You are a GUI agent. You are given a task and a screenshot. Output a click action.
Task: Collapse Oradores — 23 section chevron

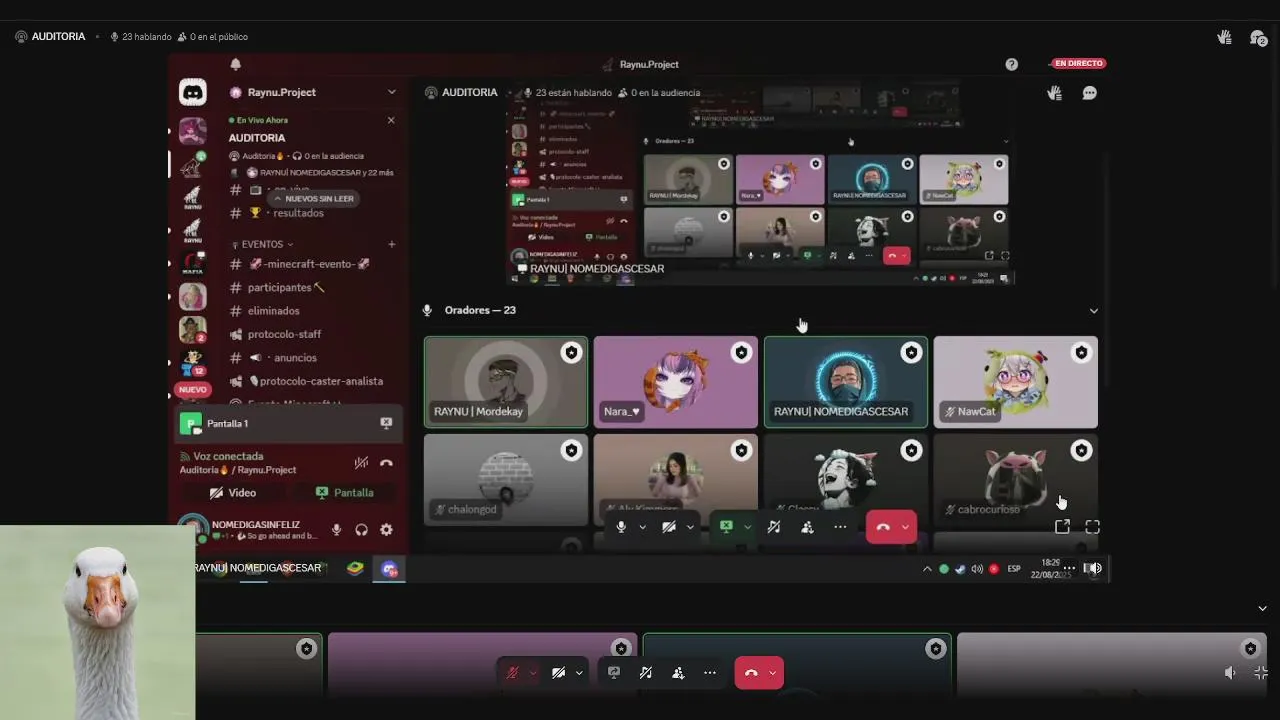[1093, 311]
